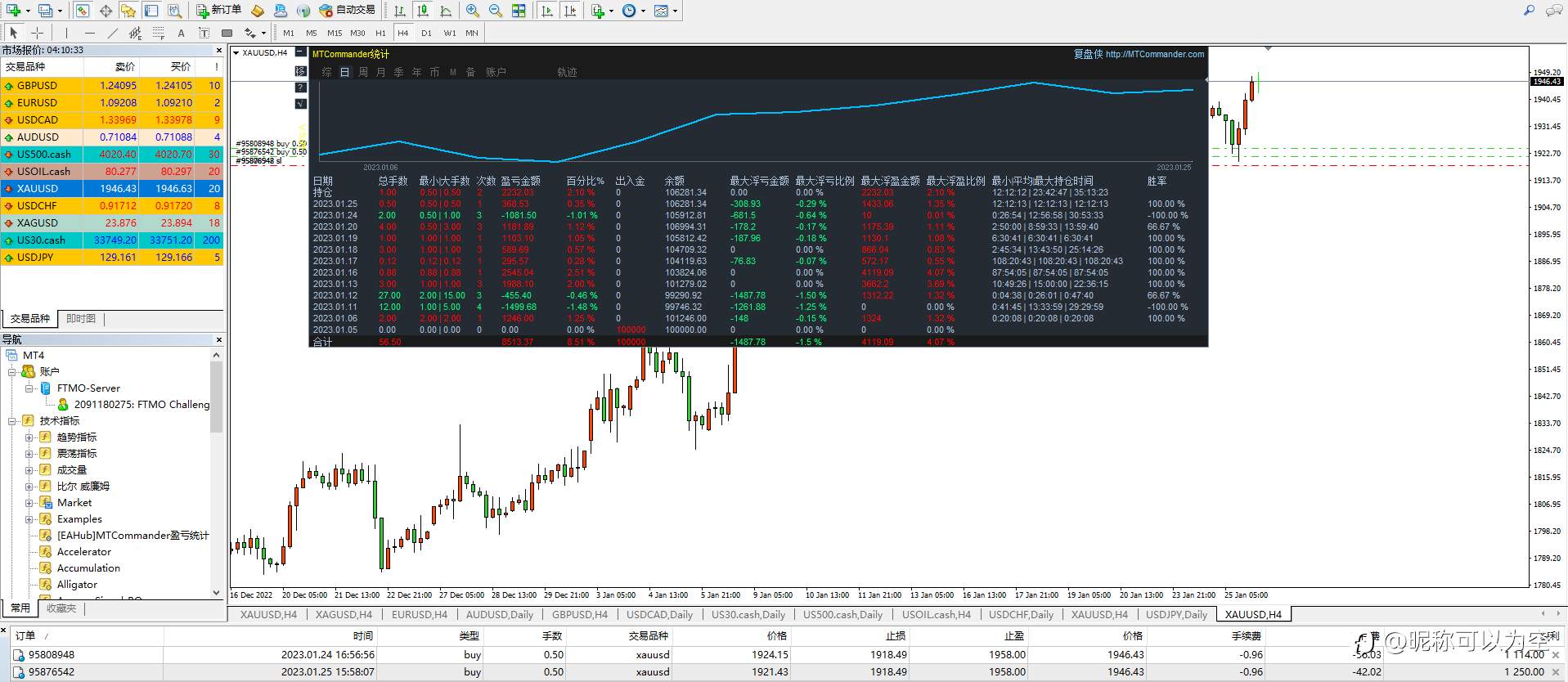Open the 收藏夹 tab in navigator
Image resolution: width=1568 pixels, height=682 pixels.
tap(61, 608)
